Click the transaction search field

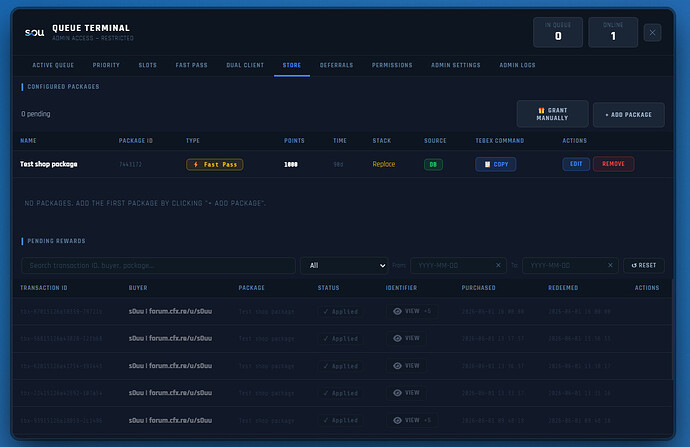pos(158,265)
